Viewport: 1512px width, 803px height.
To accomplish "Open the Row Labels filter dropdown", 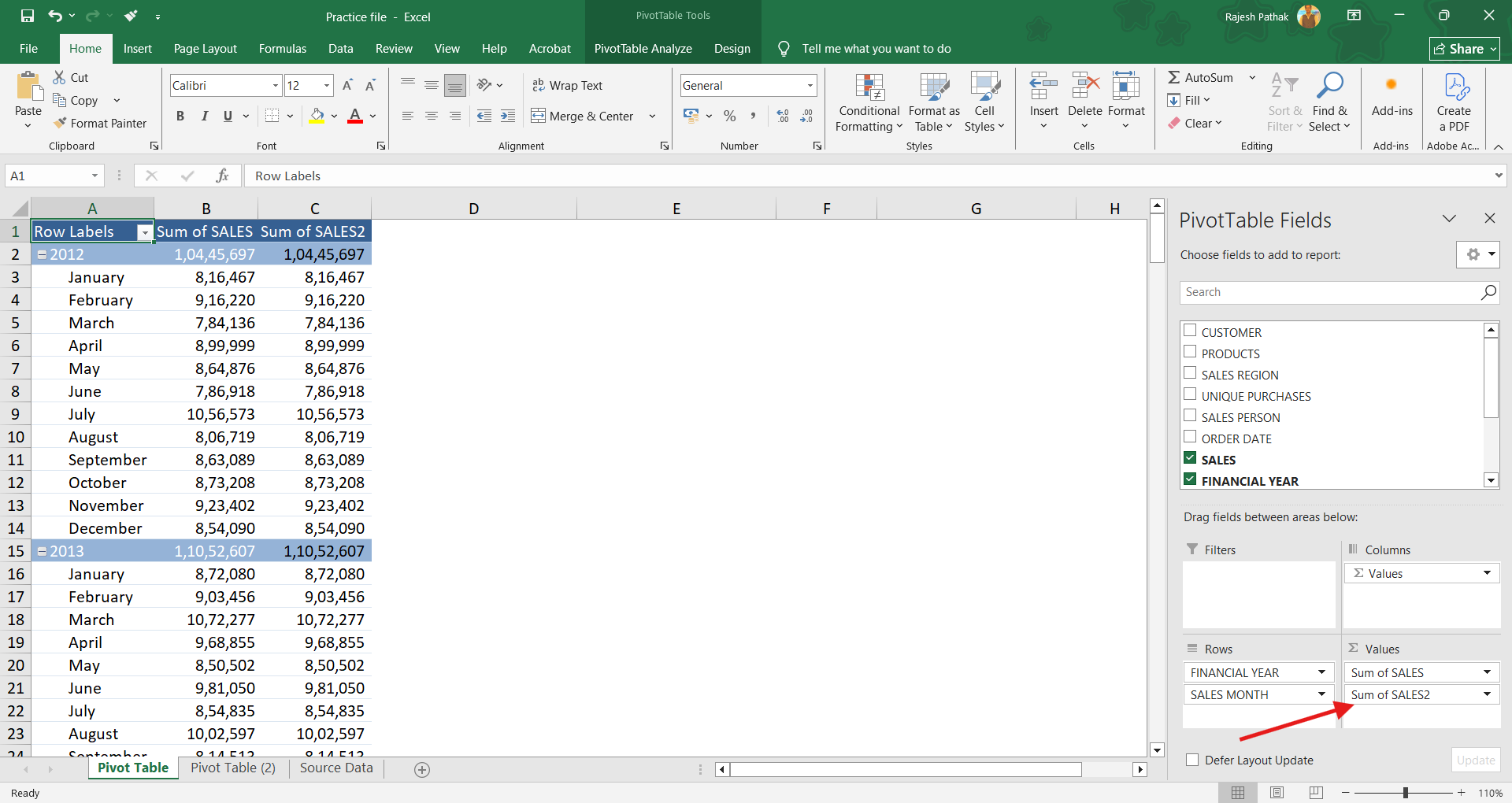I will 145,232.
